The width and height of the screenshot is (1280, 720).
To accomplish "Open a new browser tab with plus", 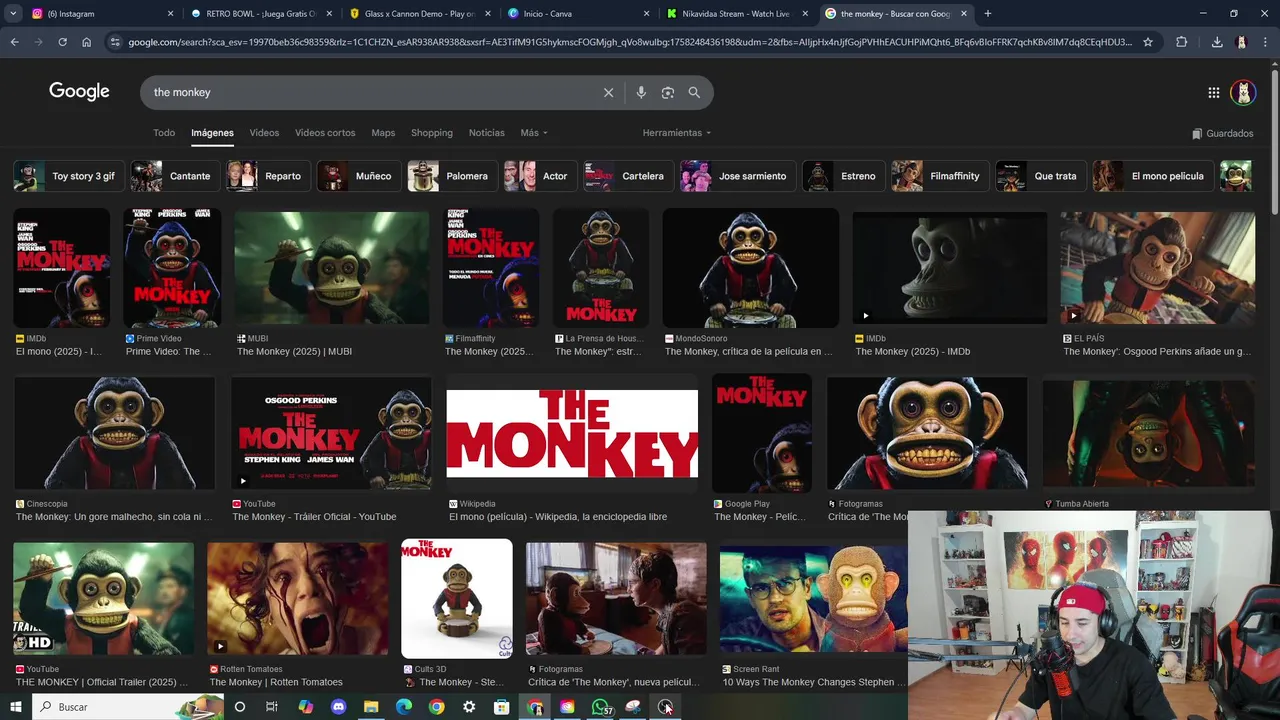I will point(988,14).
